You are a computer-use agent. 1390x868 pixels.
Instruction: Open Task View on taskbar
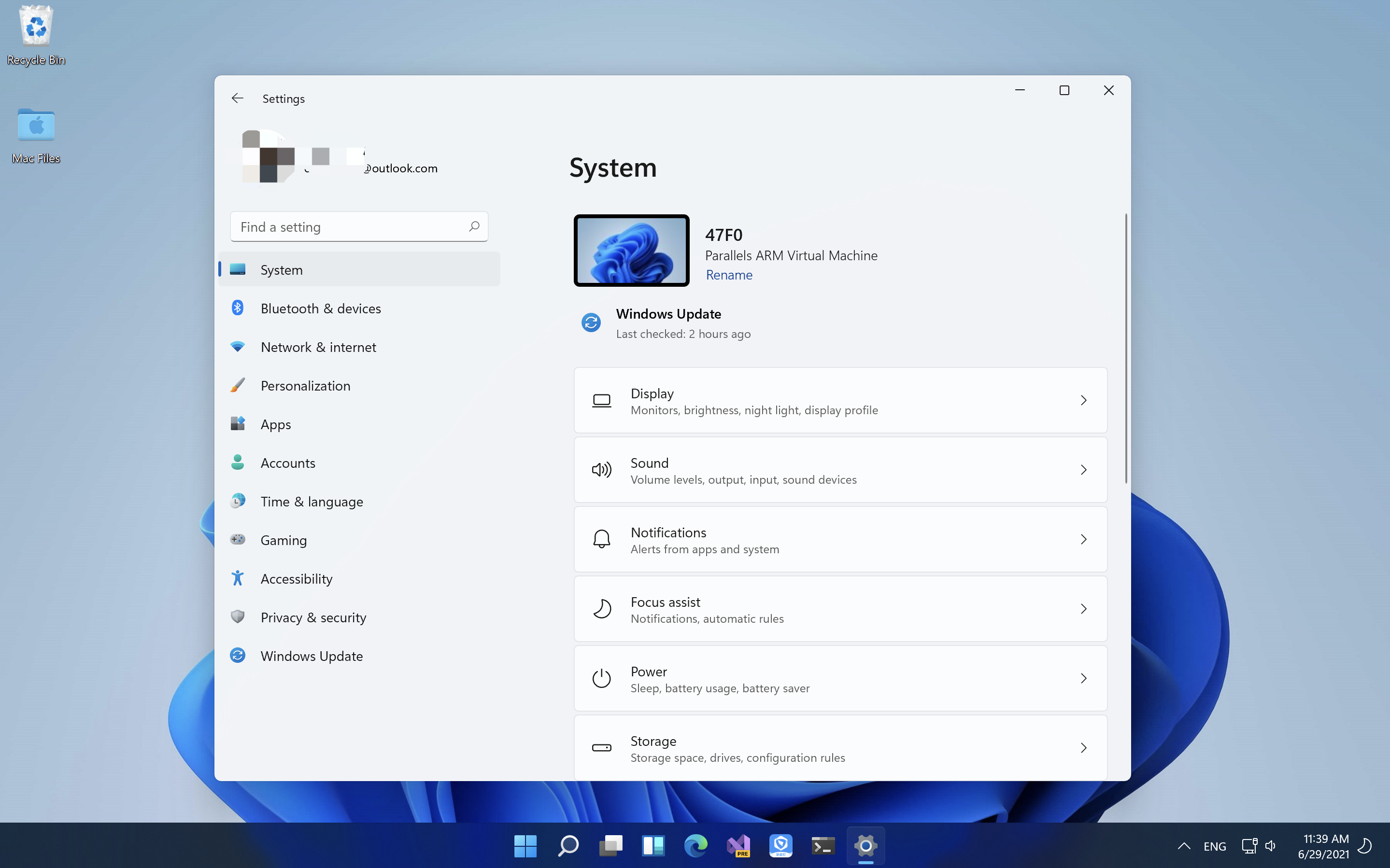[610, 846]
